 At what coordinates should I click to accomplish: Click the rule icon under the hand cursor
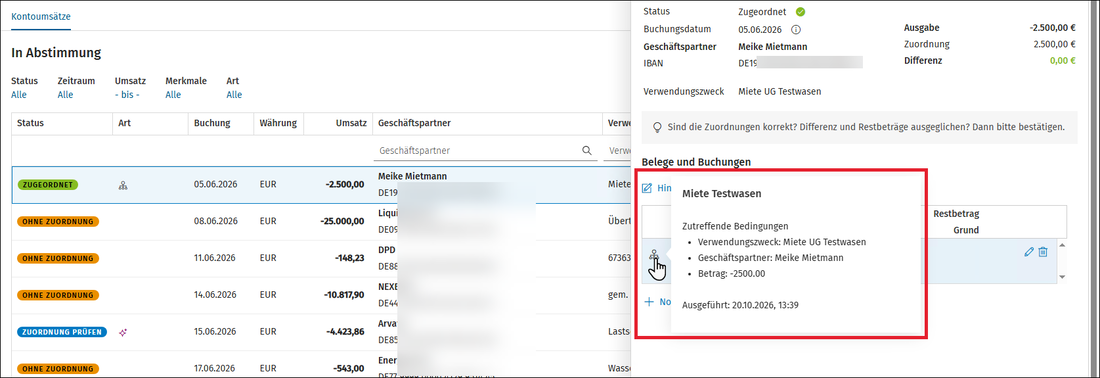click(654, 256)
